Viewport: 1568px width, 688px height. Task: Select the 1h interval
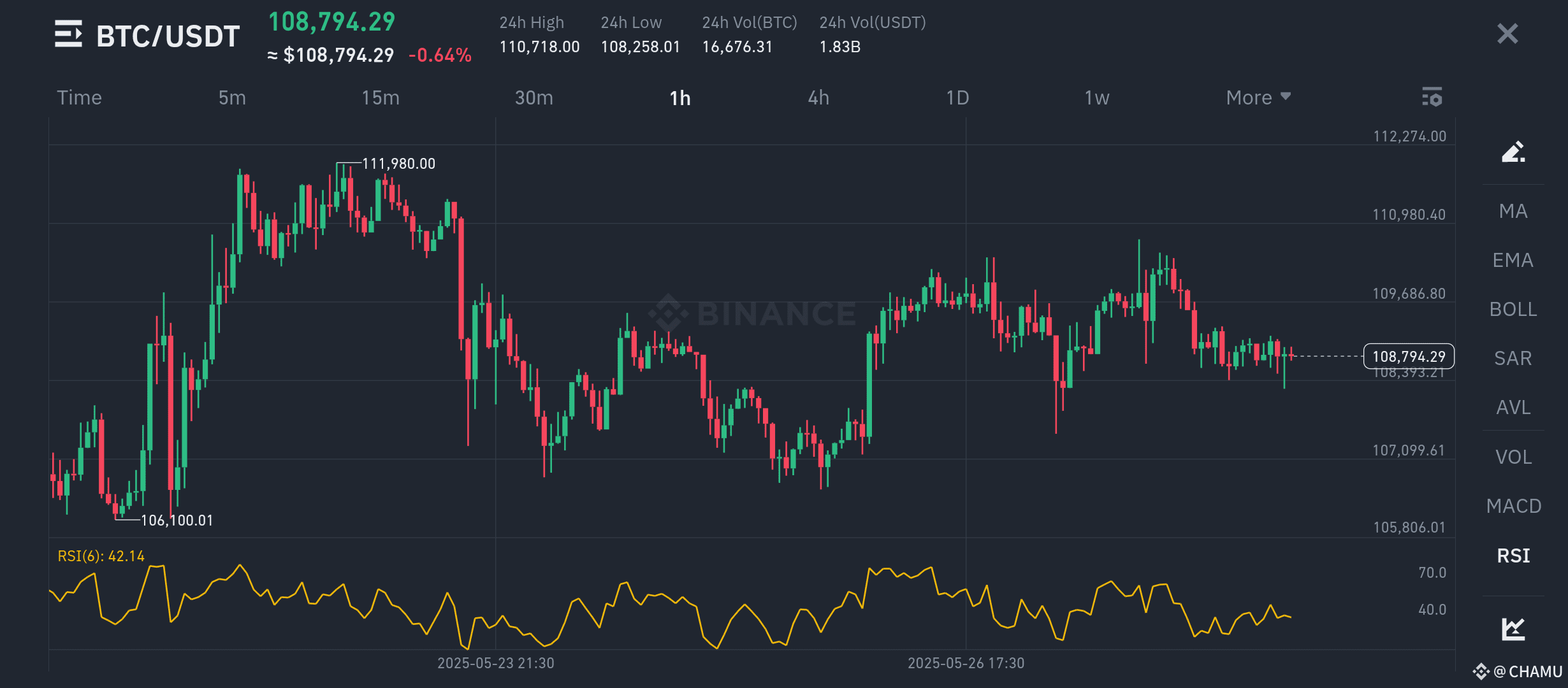coord(680,98)
